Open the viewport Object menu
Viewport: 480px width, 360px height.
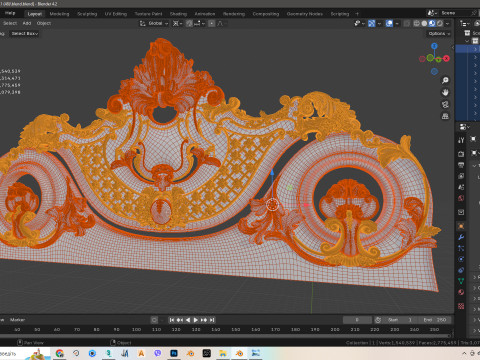point(44,23)
